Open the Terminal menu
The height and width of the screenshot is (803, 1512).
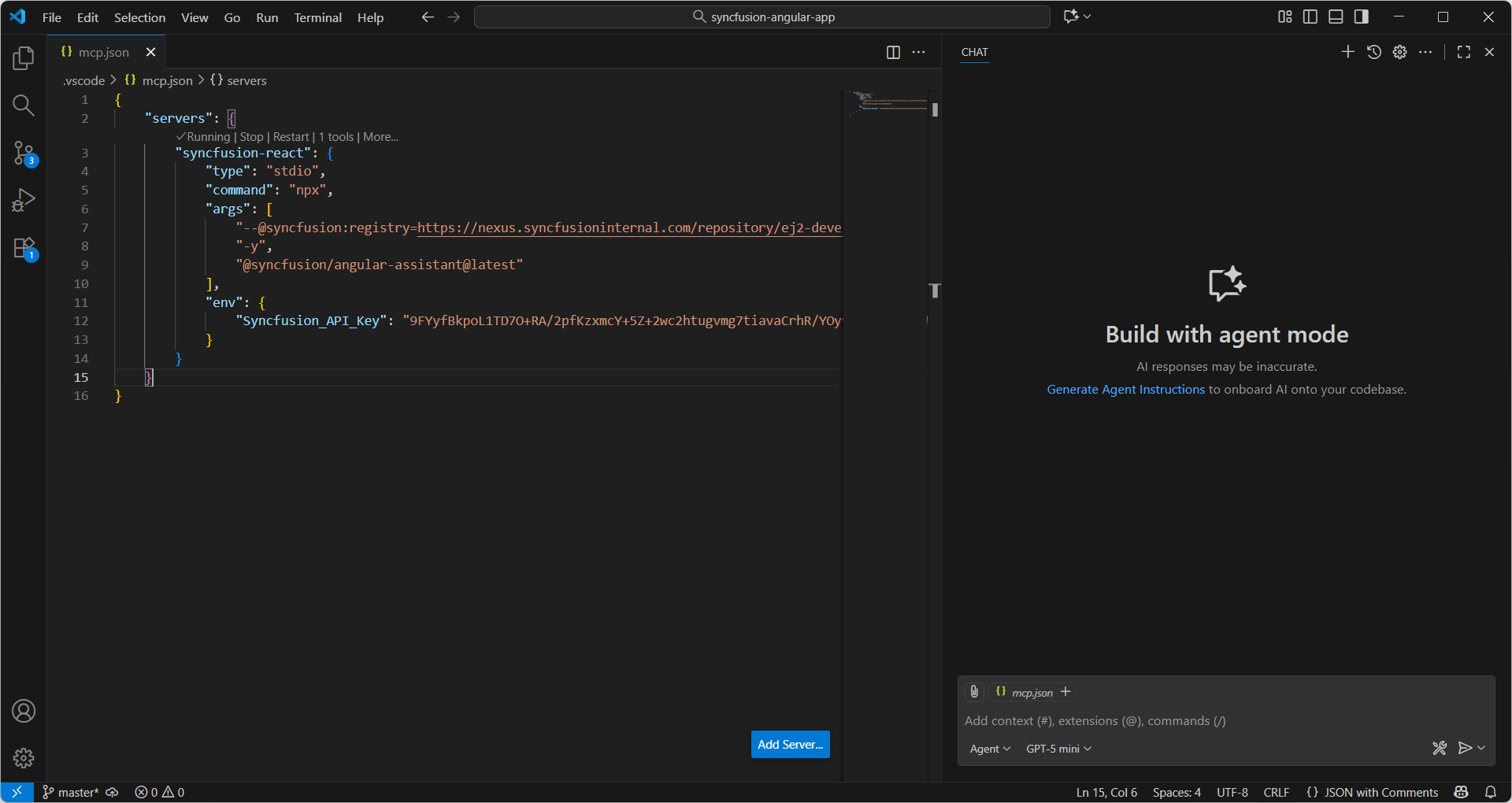[317, 17]
